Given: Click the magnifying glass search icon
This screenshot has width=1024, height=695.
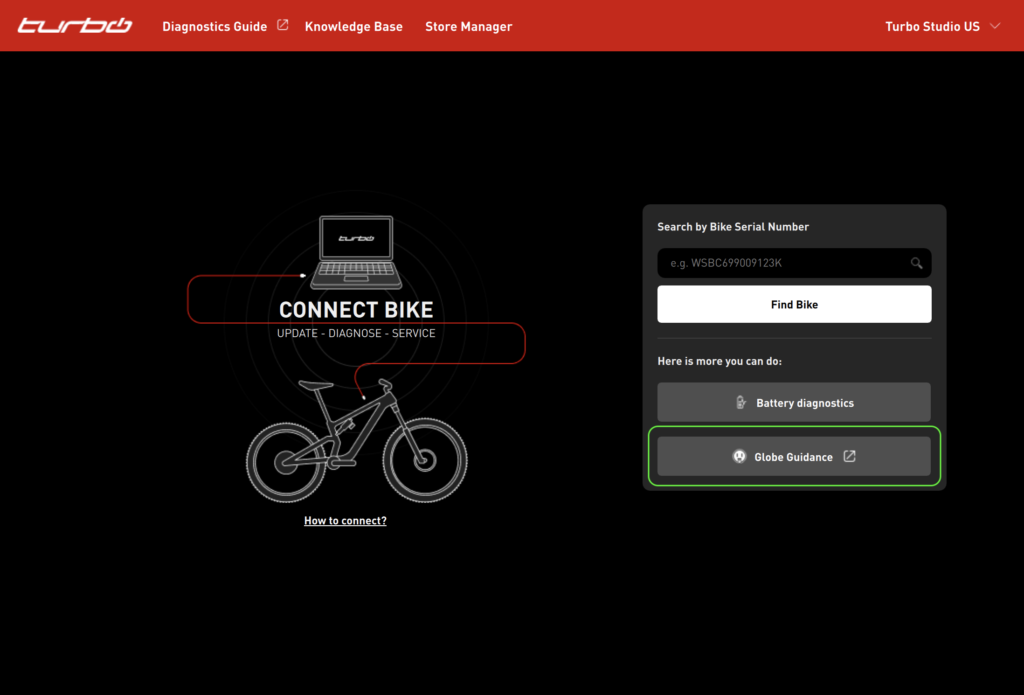Looking at the screenshot, I should (x=916, y=263).
